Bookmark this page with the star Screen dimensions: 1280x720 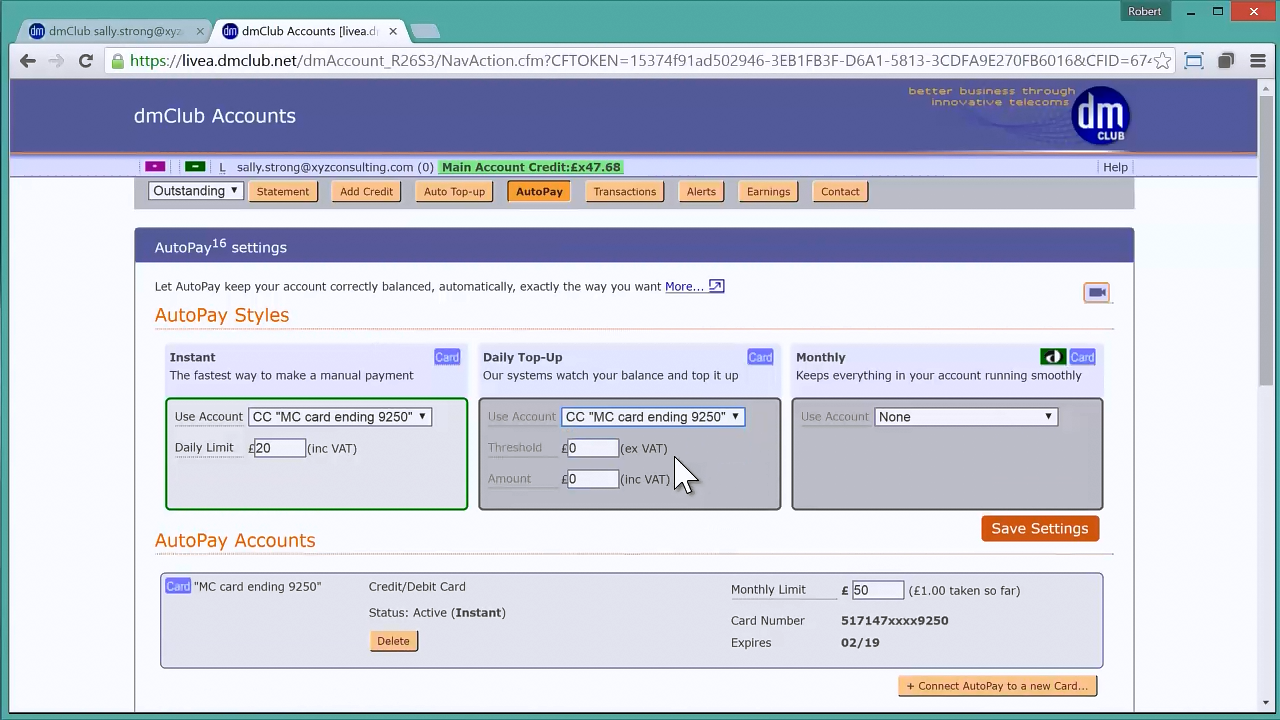point(1162,61)
